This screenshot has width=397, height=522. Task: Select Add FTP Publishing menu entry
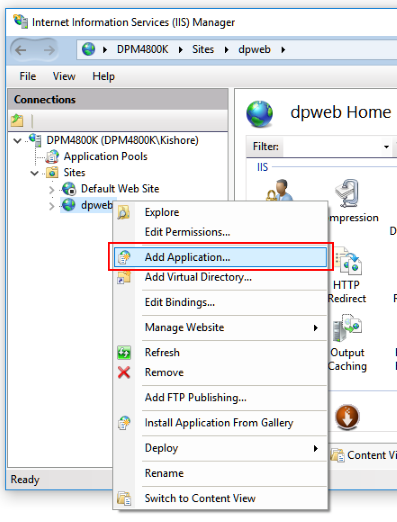tap(220, 397)
